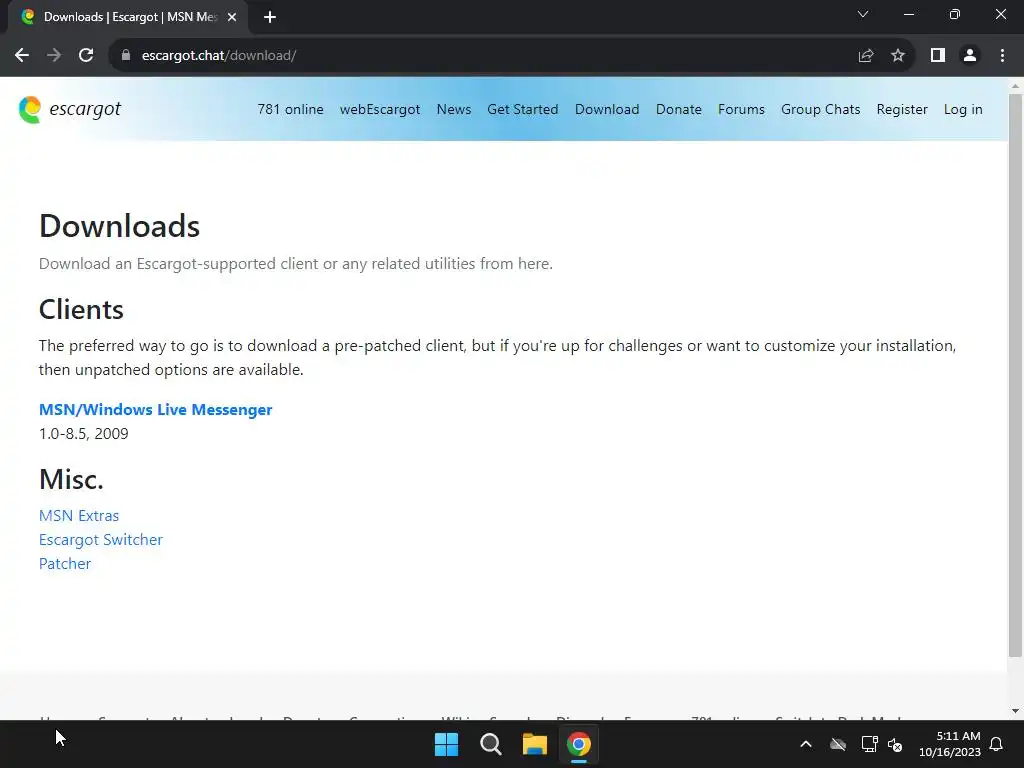Screen dimensions: 1024x768
Task: Click the Downloads page heading
Action: click(120, 226)
